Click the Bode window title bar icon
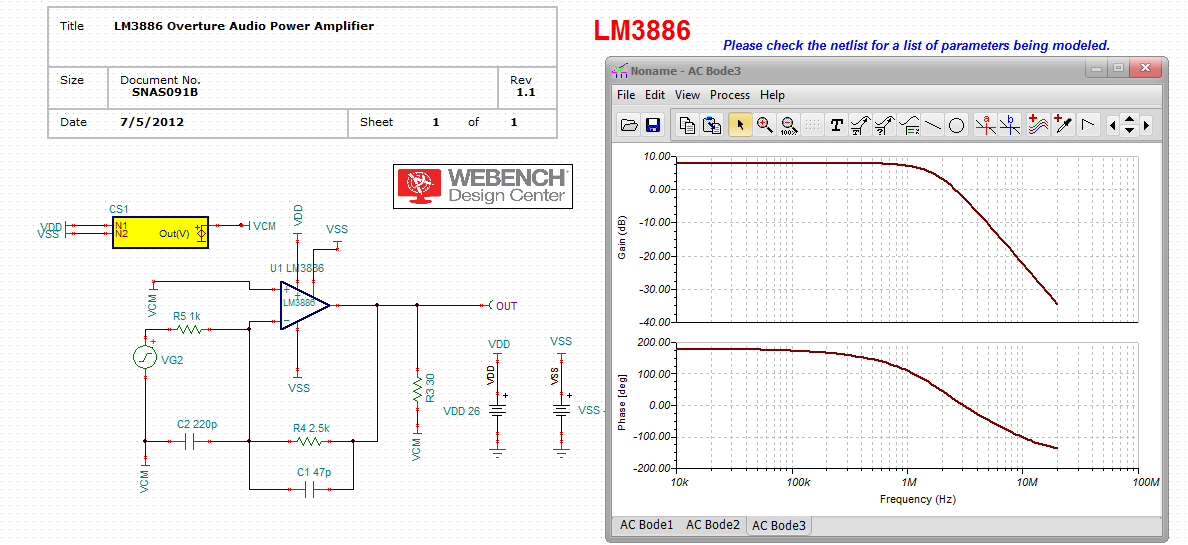1188x545 pixels. (621, 70)
